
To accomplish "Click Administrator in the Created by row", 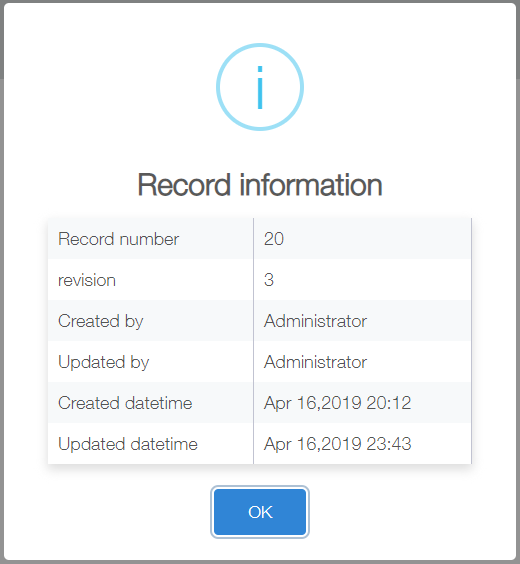I will (x=315, y=321).
